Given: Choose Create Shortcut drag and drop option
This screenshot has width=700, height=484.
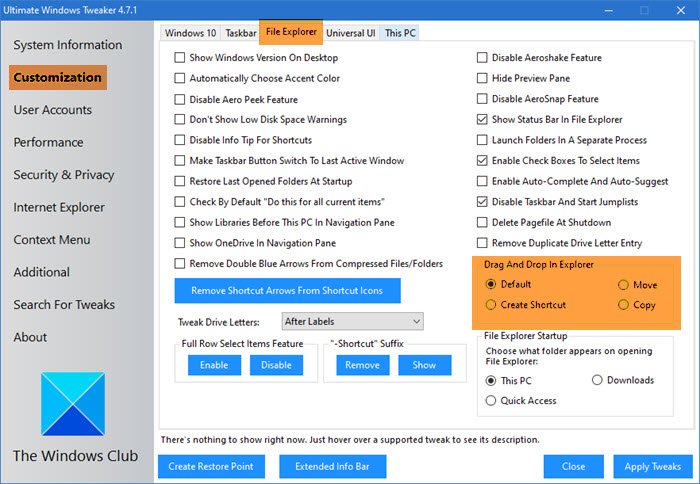Looking at the screenshot, I should coord(491,305).
